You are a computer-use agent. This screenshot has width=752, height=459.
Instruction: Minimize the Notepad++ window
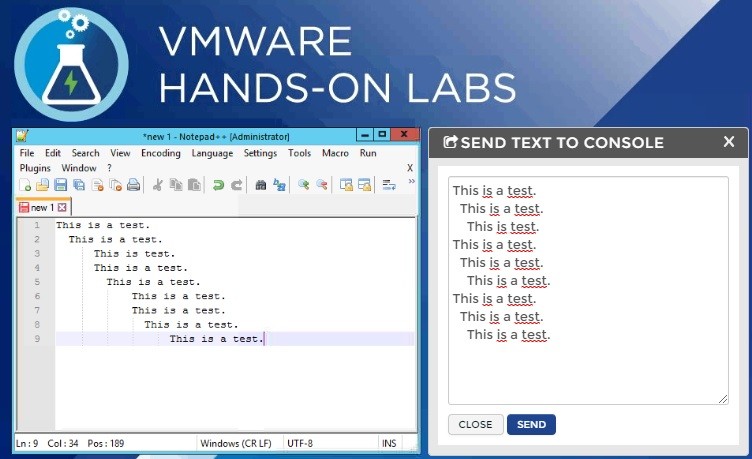click(364, 135)
